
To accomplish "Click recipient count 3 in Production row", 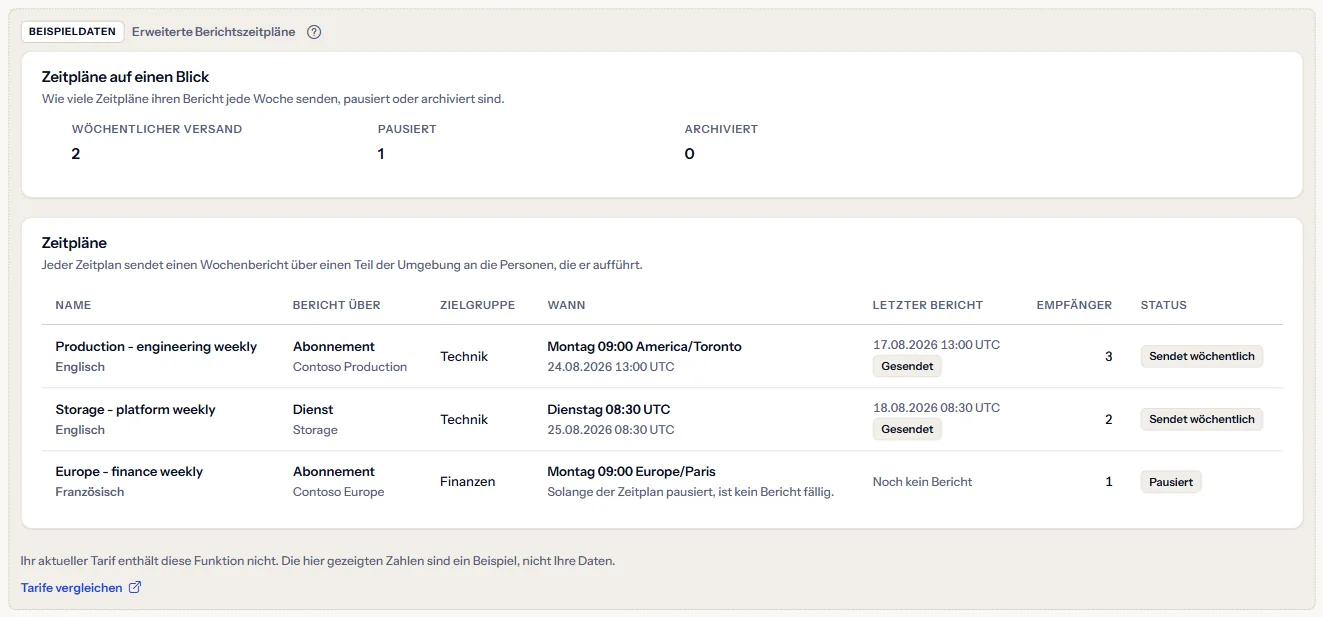I will 1108,357.
